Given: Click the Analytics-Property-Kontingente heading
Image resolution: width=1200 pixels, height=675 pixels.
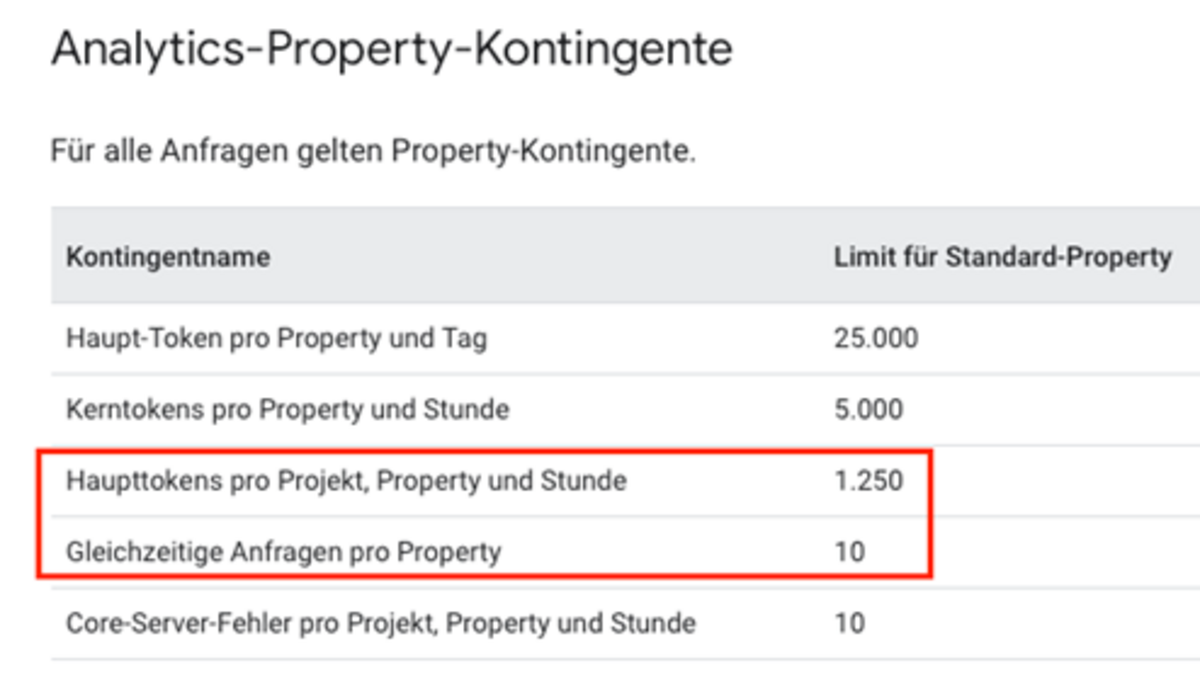Looking at the screenshot, I should click(x=391, y=49).
